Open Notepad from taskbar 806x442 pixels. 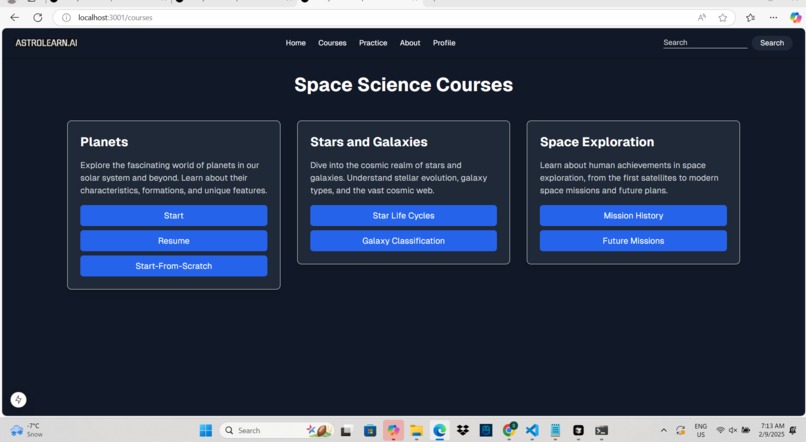[x=555, y=430]
